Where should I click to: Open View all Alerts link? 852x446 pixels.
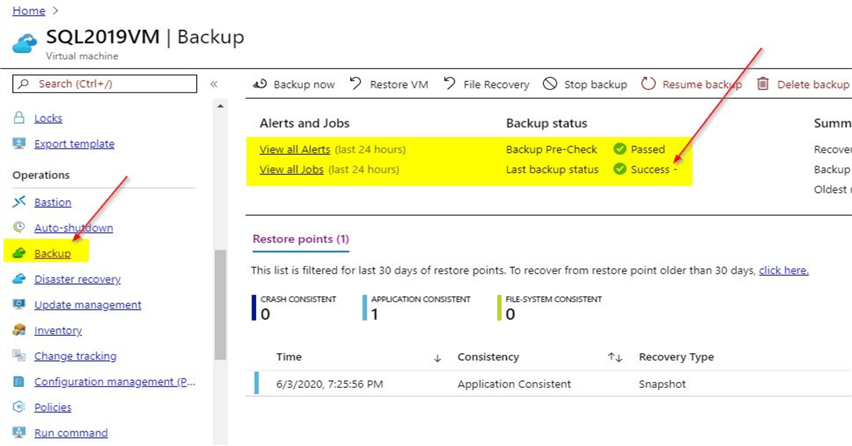click(x=295, y=149)
